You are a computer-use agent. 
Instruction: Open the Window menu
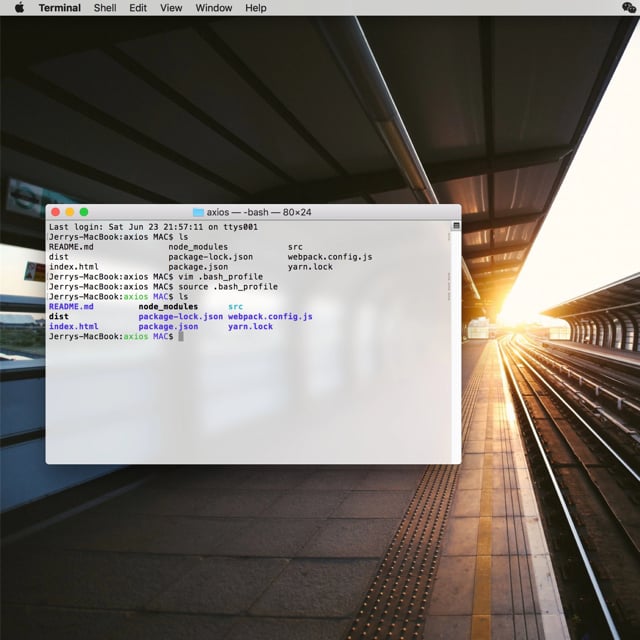[214, 8]
